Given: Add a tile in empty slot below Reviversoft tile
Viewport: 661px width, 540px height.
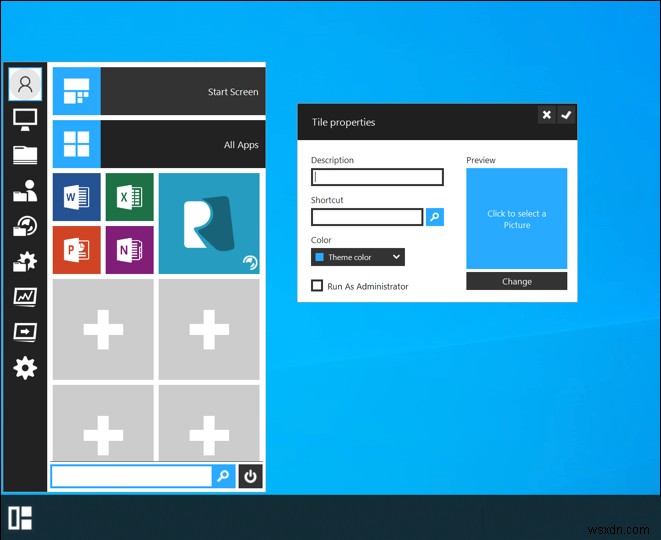Looking at the screenshot, I should click(x=209, y=329).
